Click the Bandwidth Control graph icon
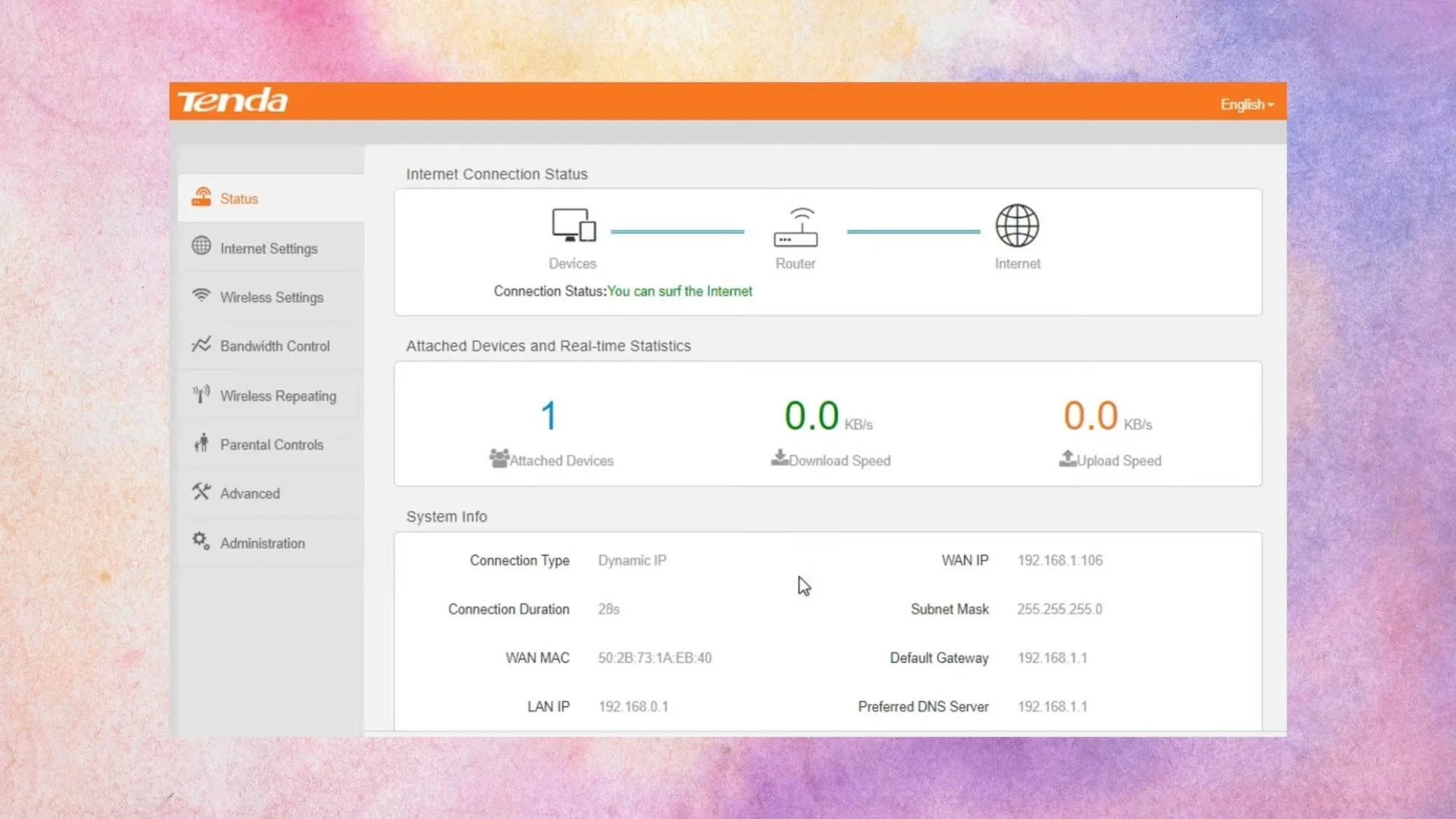The image size is (1456, 819). click(202, 344)
